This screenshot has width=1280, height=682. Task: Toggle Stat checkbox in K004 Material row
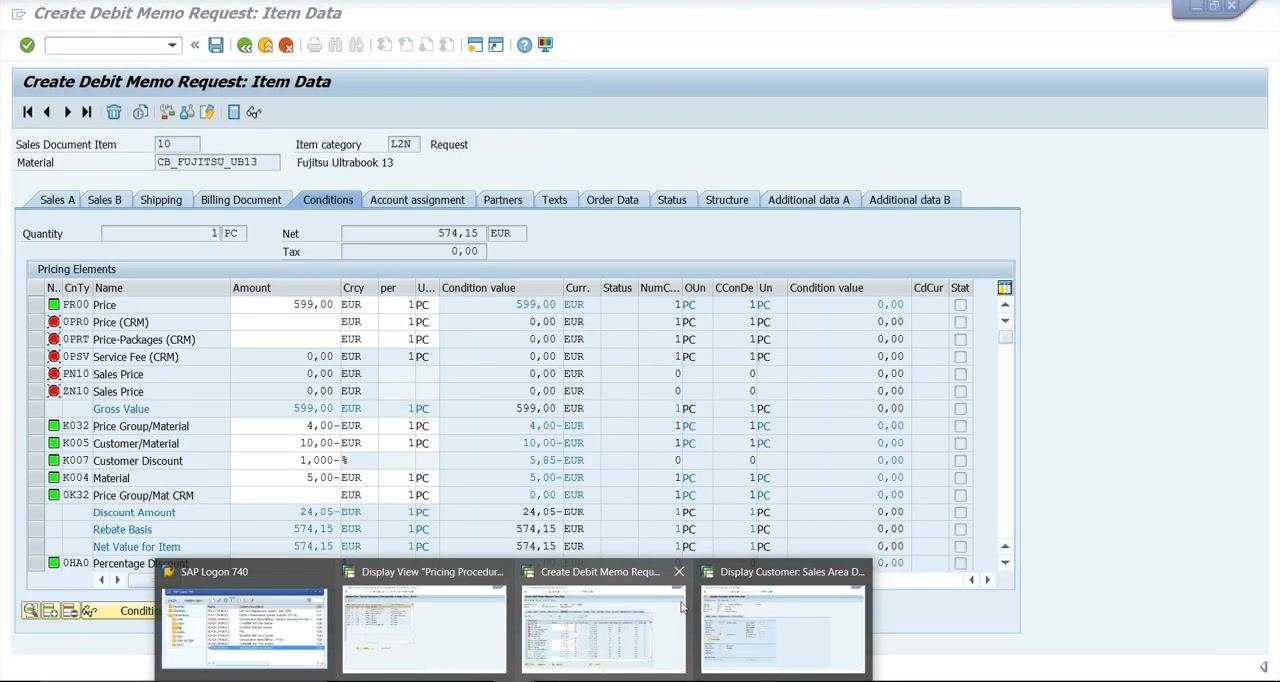coord(960,478)
